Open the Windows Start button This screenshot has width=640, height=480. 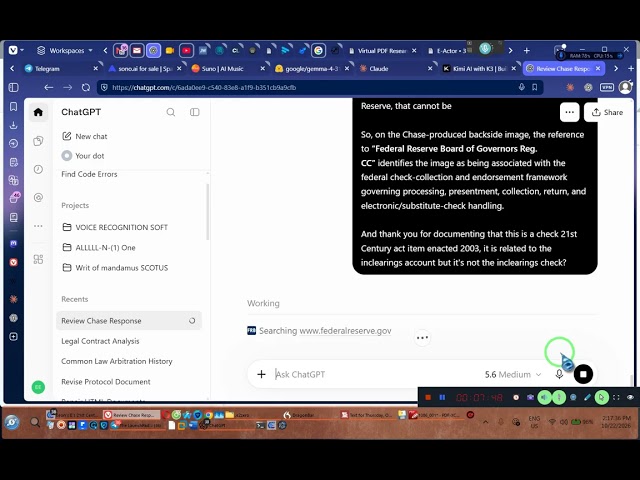coord(12,422)
